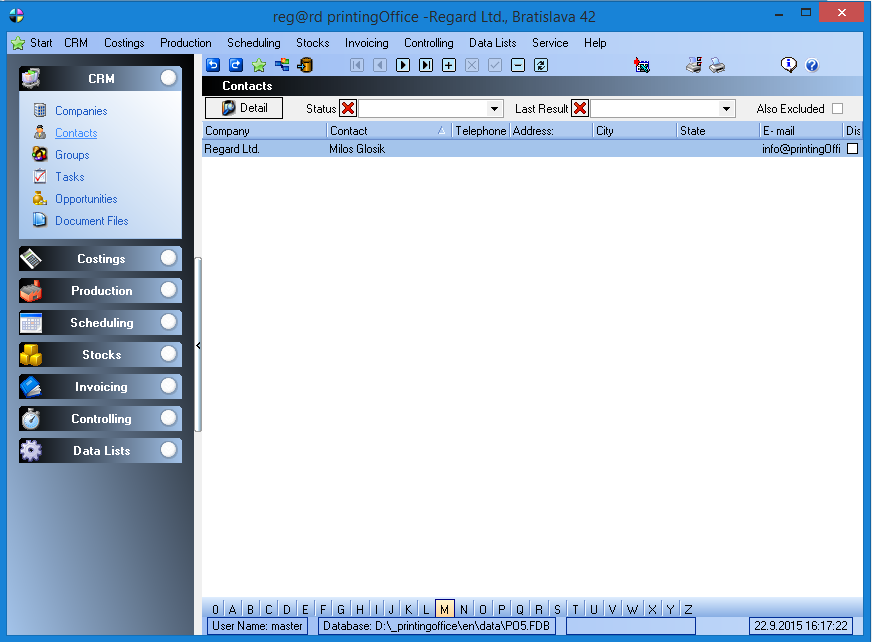Click the next record arrow in toolbar
The height and width of the screenshot is (642, 872).
point(403,65)
